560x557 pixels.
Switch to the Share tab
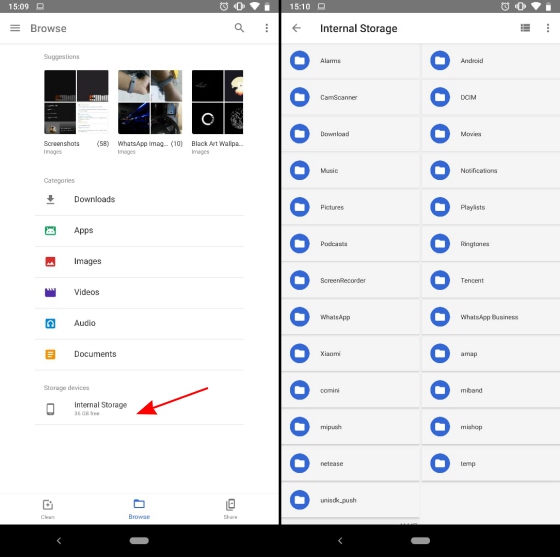230,509
